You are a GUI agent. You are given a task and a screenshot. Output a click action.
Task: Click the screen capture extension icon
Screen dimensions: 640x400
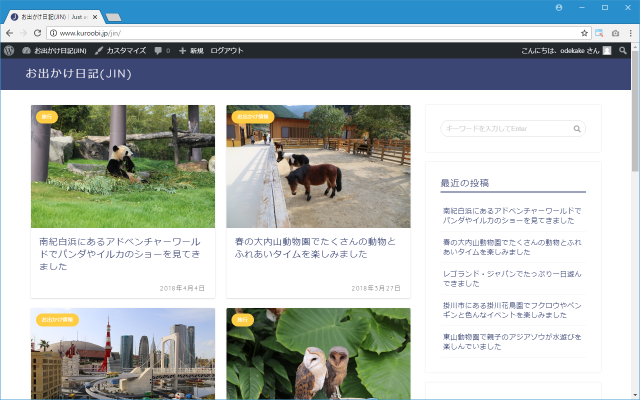tap(599, 33)
